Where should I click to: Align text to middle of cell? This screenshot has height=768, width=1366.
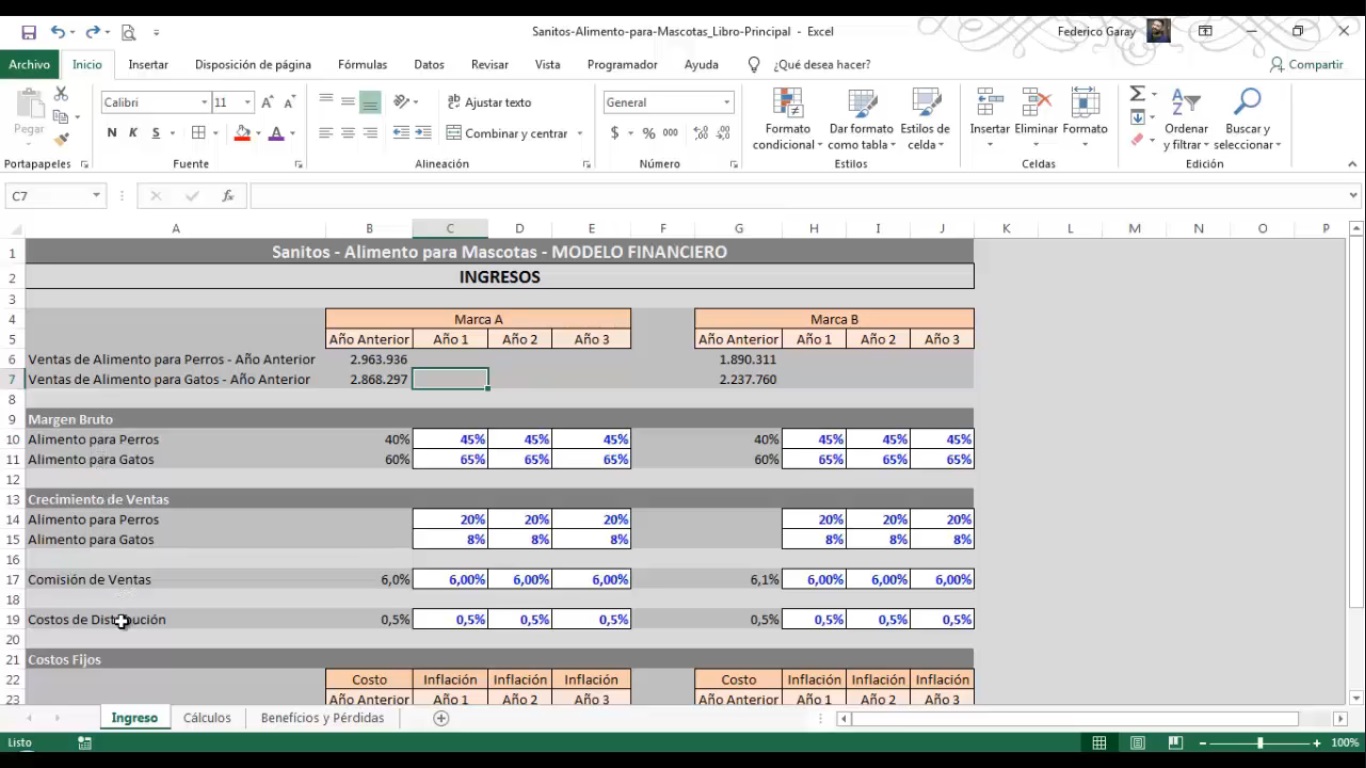(x=348, y=102)
